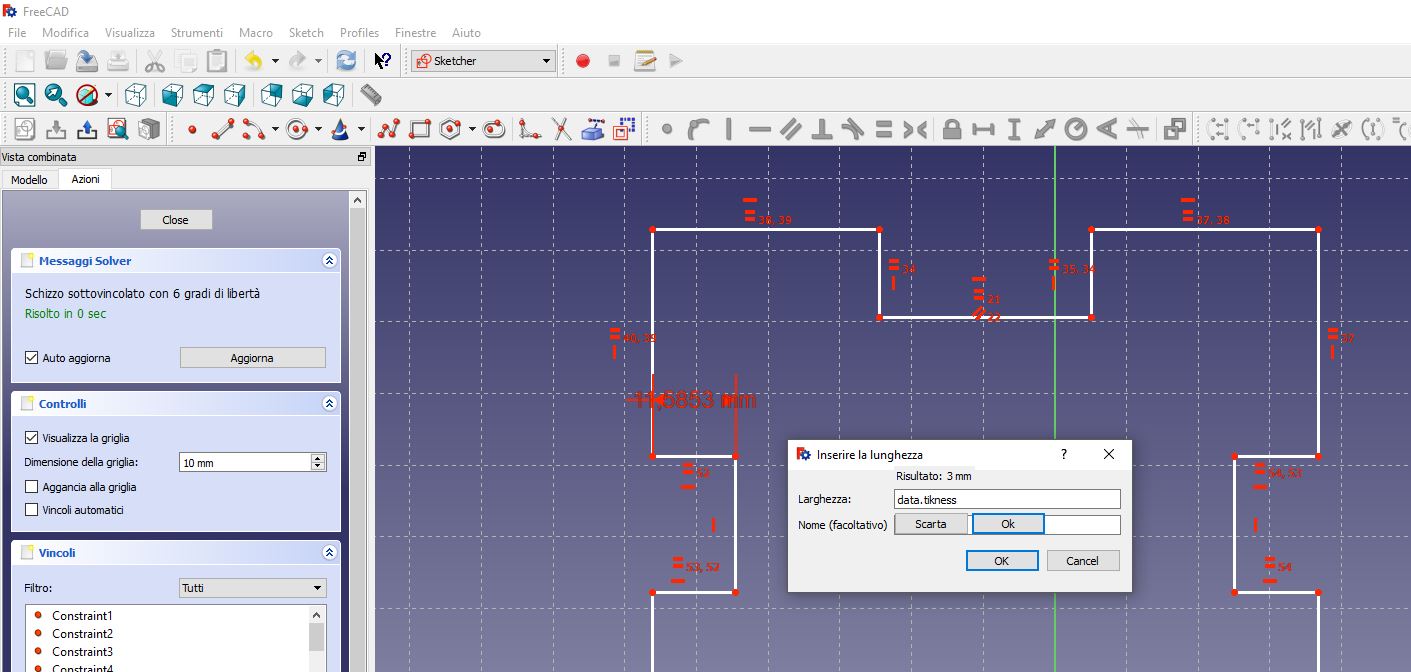Set the axonometric view cube icon
Screen dimensions: 1411x672
point(136,95)
